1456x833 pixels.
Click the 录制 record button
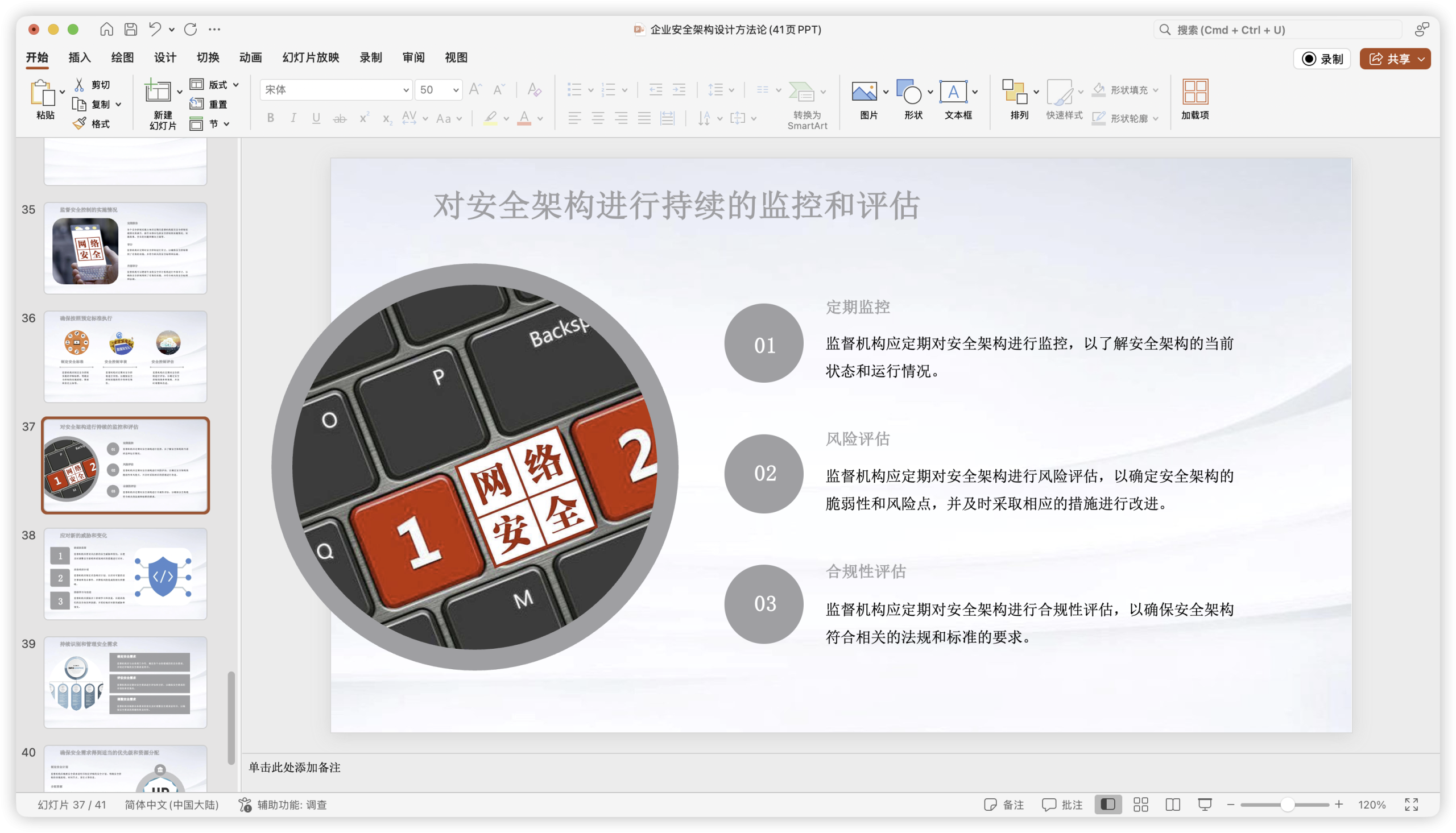click(x=1322, y=59)
